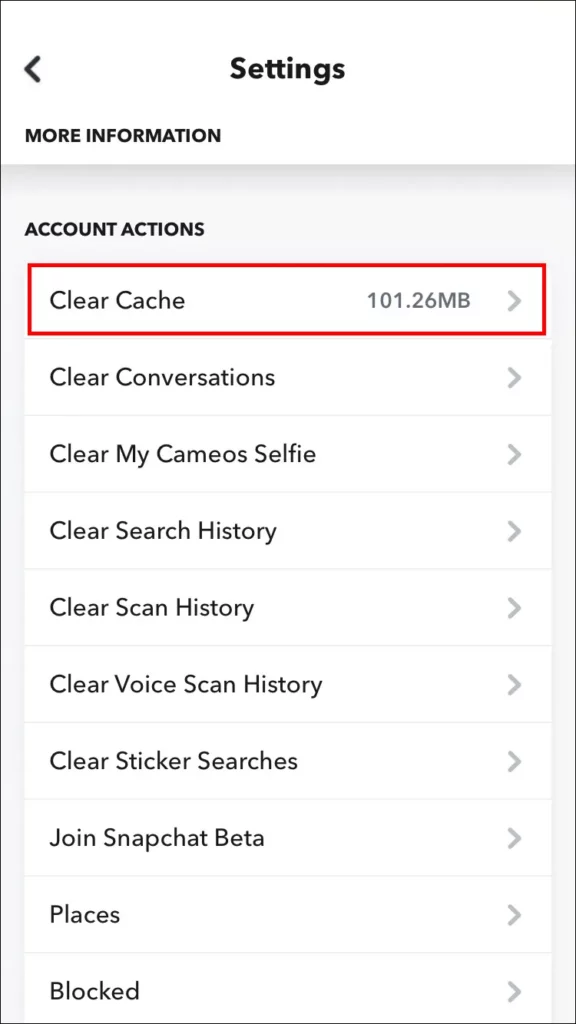
Task: Tap chevron on Places row
Action: (x=515, y=915)
